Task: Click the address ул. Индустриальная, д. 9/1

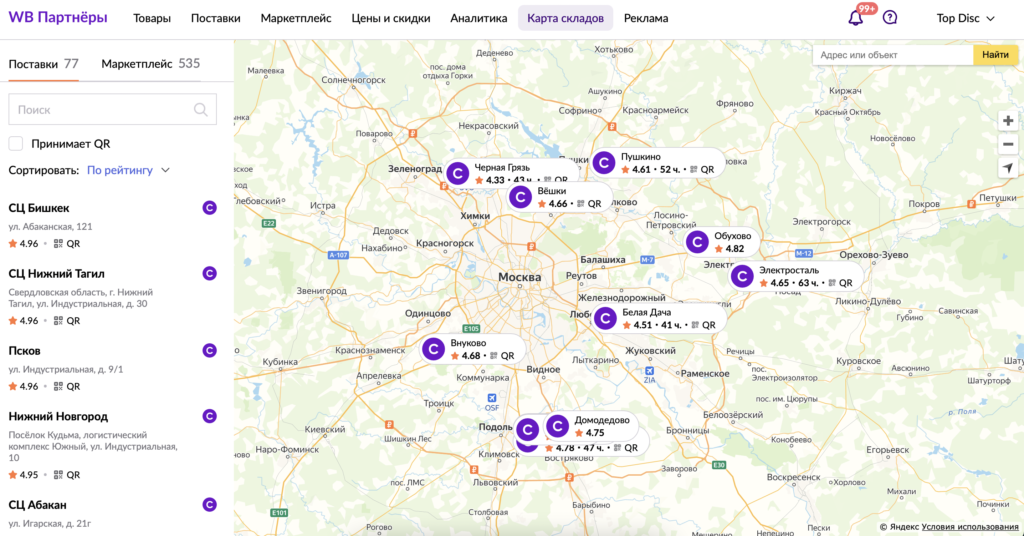Action: click(x=65, y=370)
